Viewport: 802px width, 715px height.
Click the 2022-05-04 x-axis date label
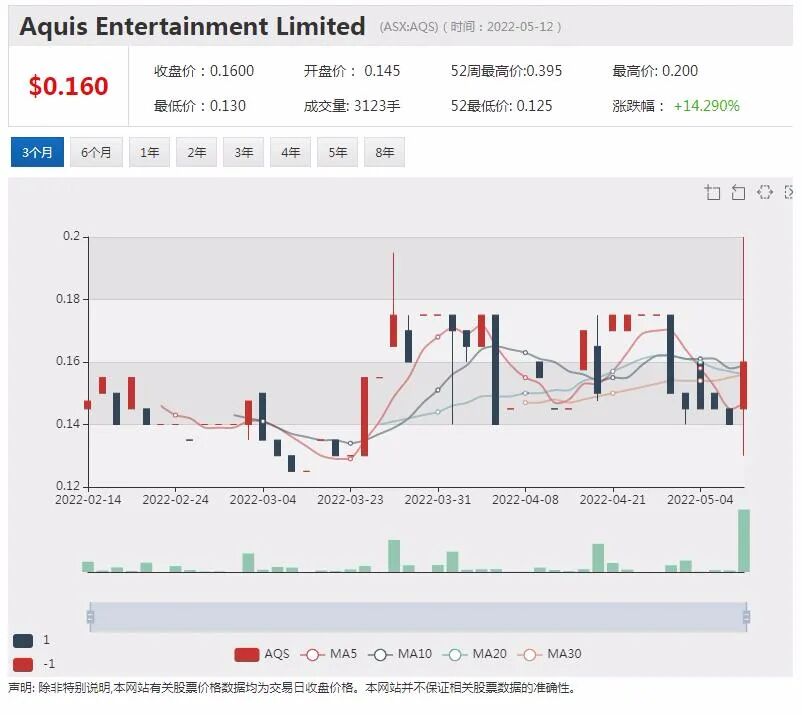click(700, 500)
